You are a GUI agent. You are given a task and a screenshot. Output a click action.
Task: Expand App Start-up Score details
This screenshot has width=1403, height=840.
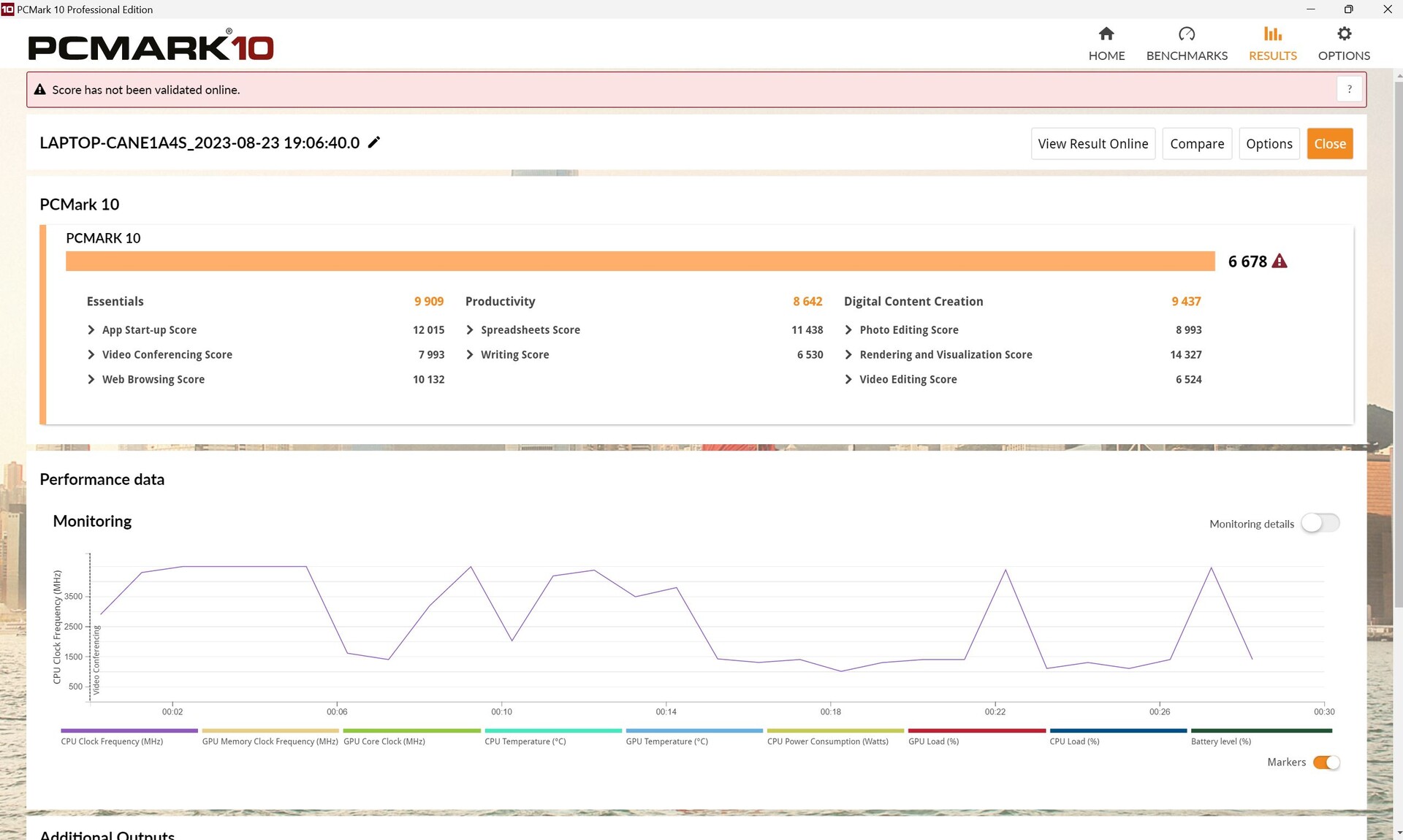(91, 330)
